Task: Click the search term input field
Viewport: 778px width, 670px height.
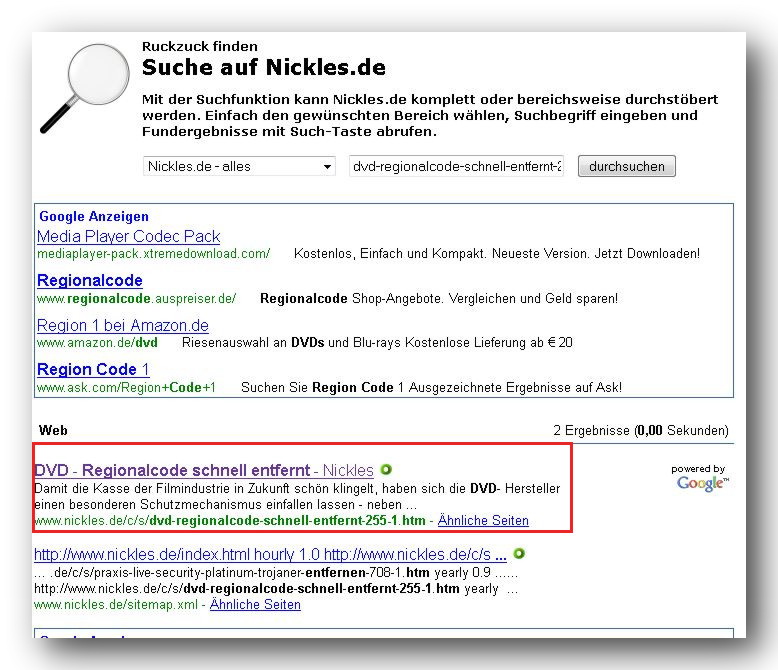Action: [x=456, y=166]
